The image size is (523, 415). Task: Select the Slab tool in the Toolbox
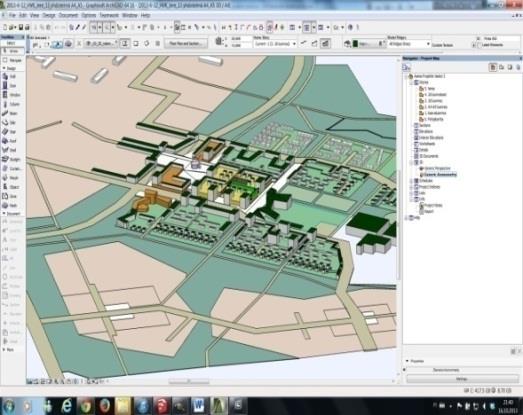click(12, 123)
